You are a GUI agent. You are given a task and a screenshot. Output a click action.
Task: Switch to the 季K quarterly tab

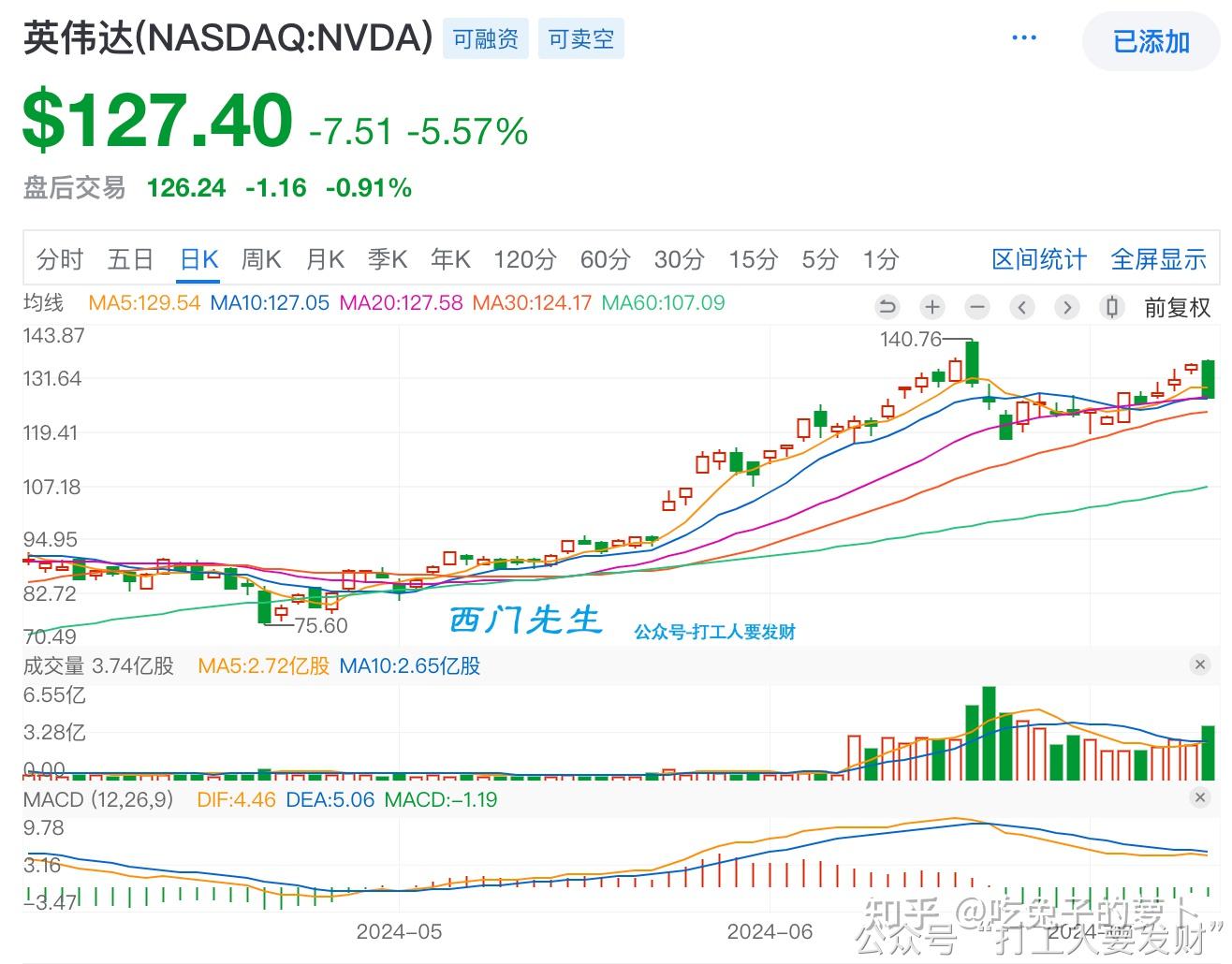pyautogui.click(x=388, y=259)
